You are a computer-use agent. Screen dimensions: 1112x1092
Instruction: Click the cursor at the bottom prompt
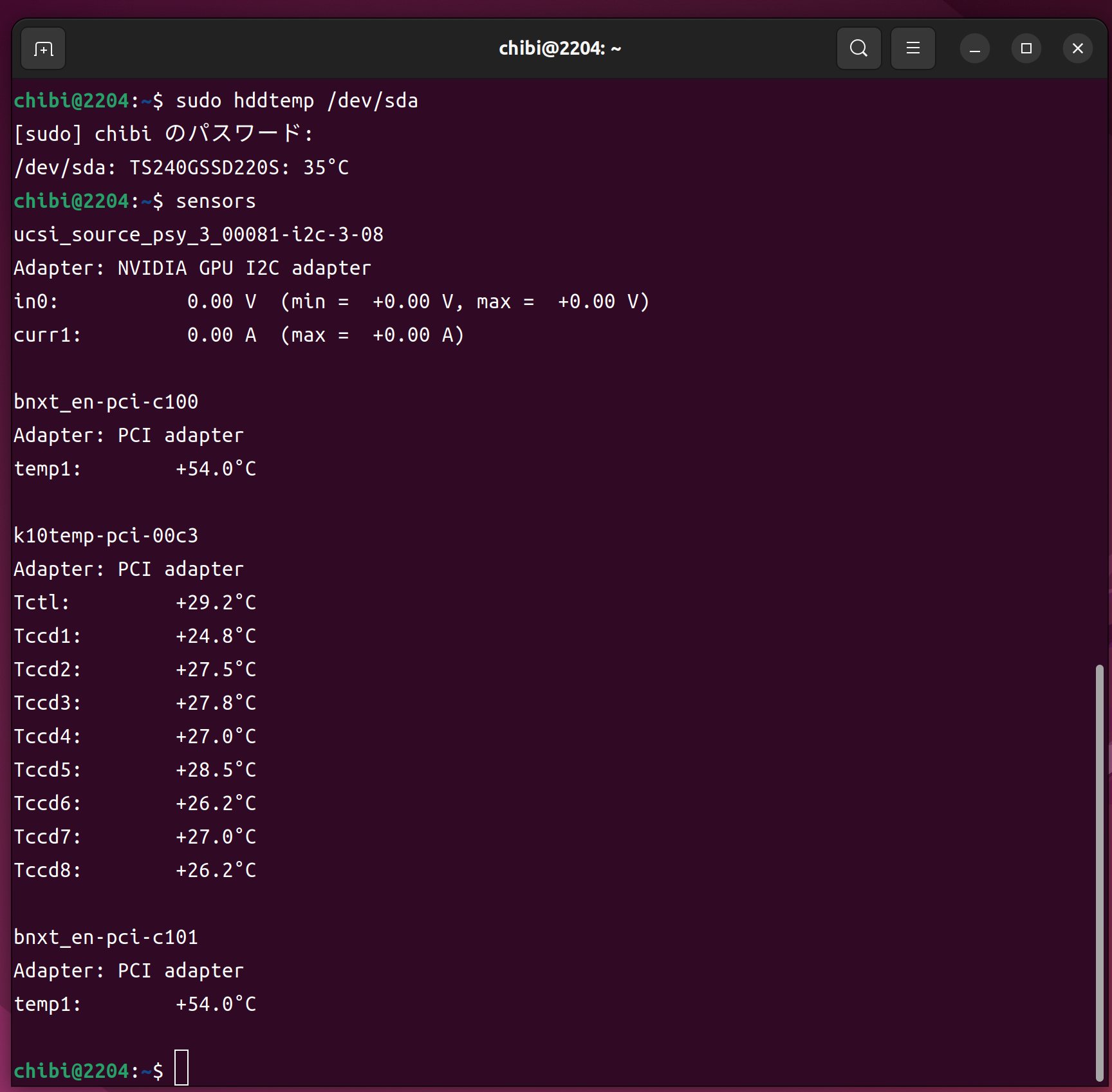coord(181,1068)
